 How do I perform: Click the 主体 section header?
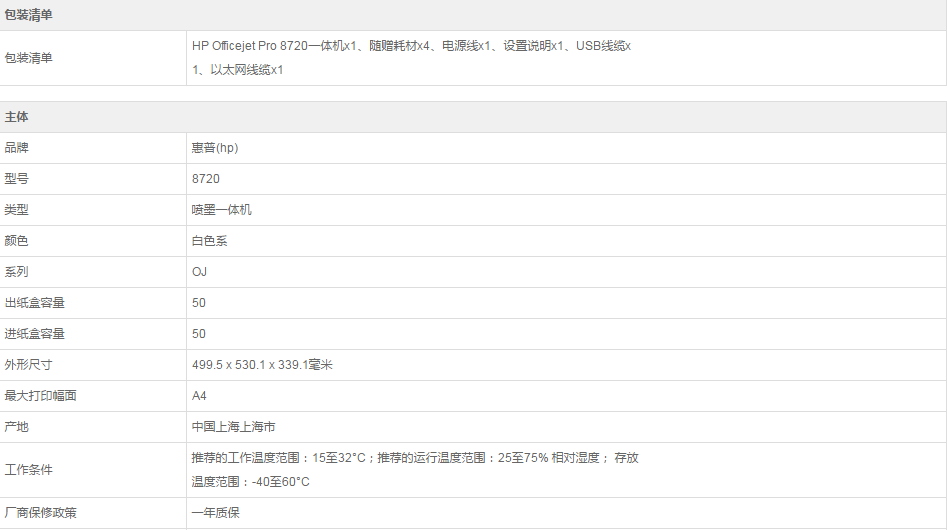pos(16,117)
